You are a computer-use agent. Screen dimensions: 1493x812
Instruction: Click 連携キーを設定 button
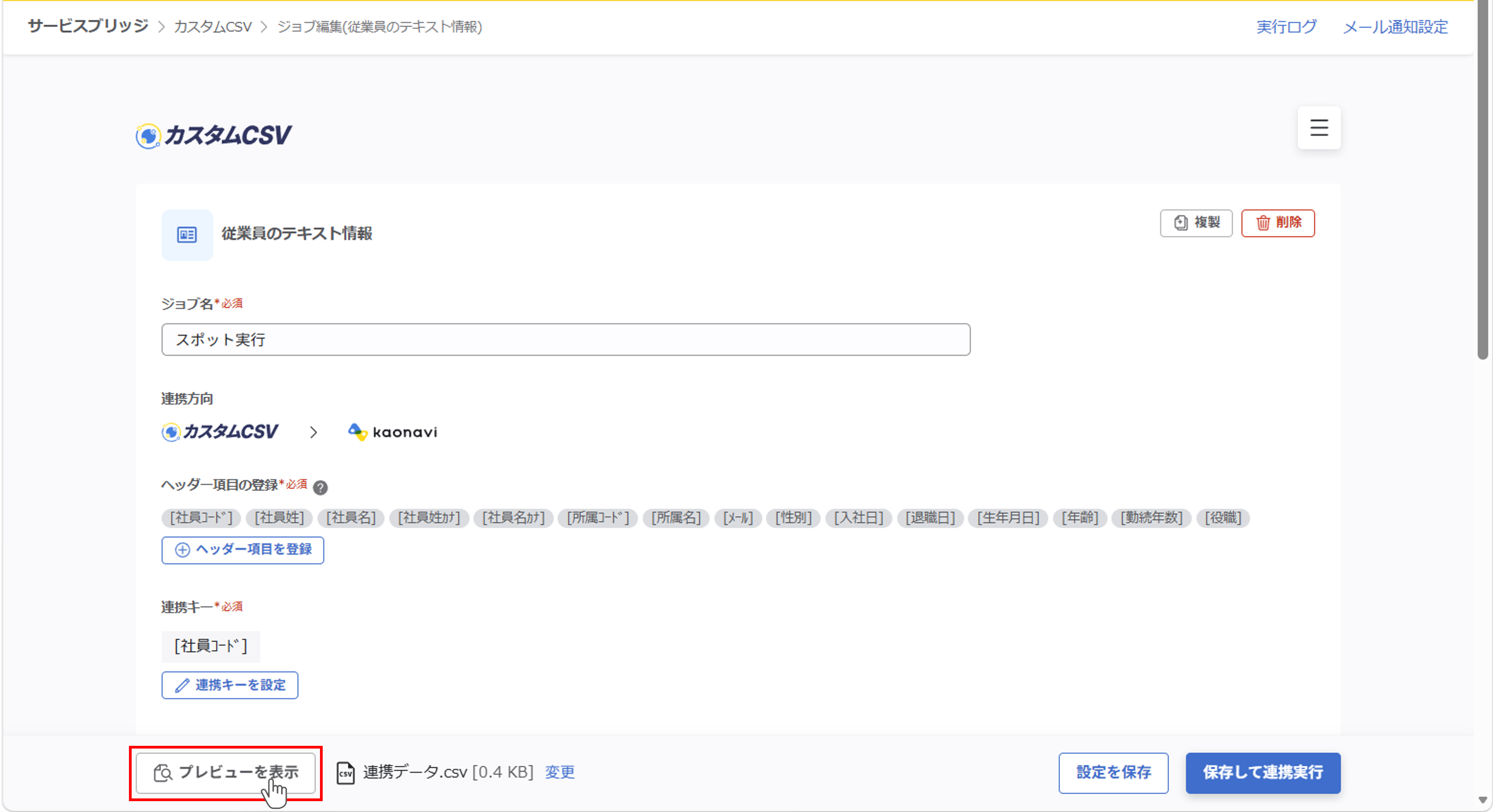click(229, 685)
